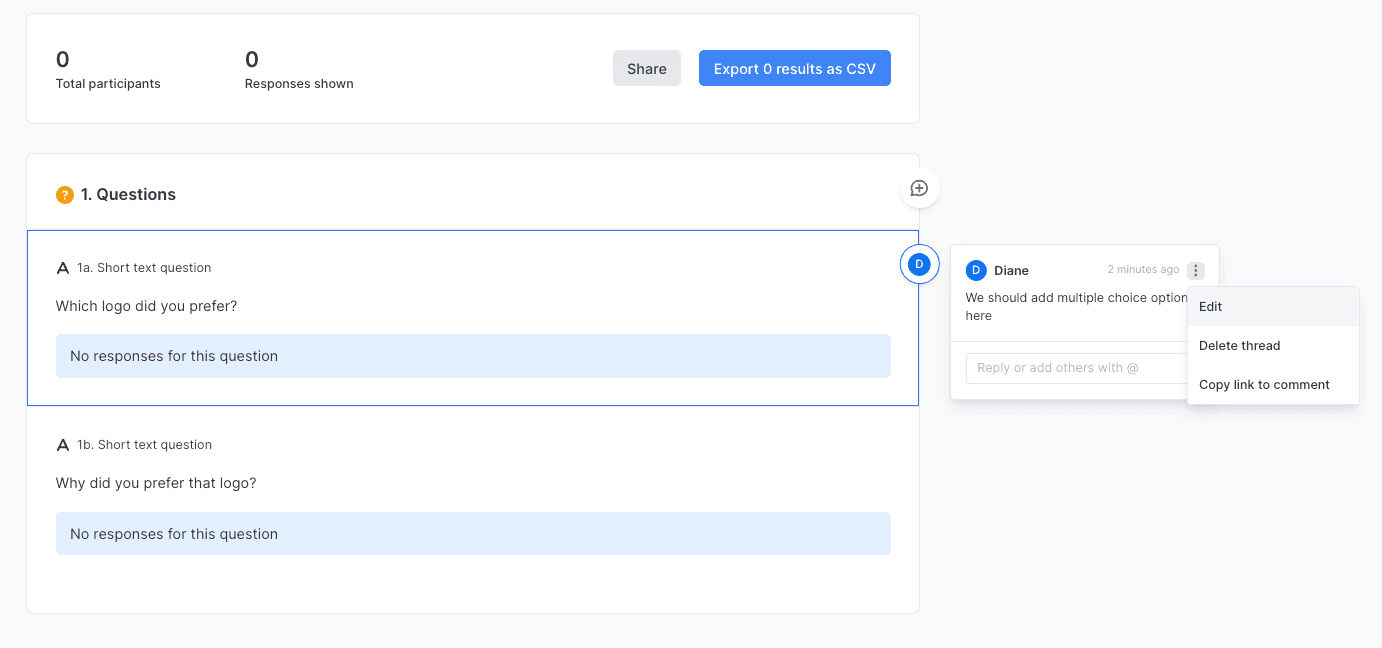Toggle the three-dot comment options menu

(x=1196, y=270)
